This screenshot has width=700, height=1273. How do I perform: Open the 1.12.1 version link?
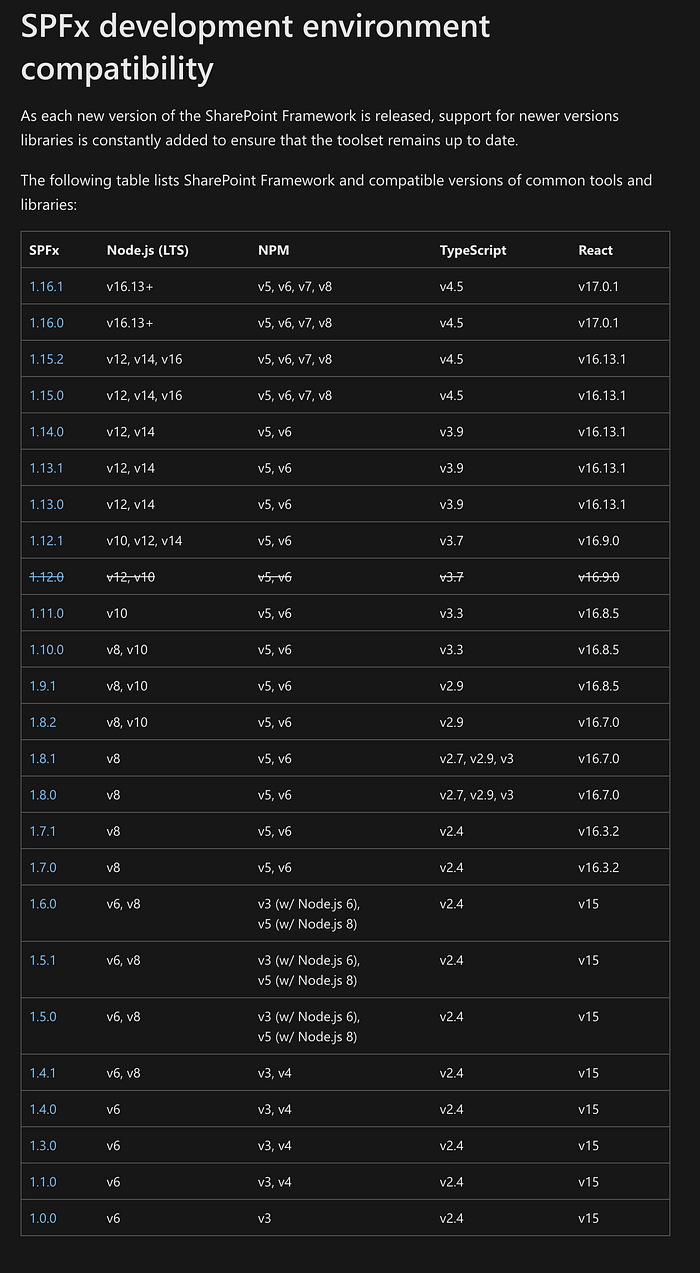pos(46,541)
